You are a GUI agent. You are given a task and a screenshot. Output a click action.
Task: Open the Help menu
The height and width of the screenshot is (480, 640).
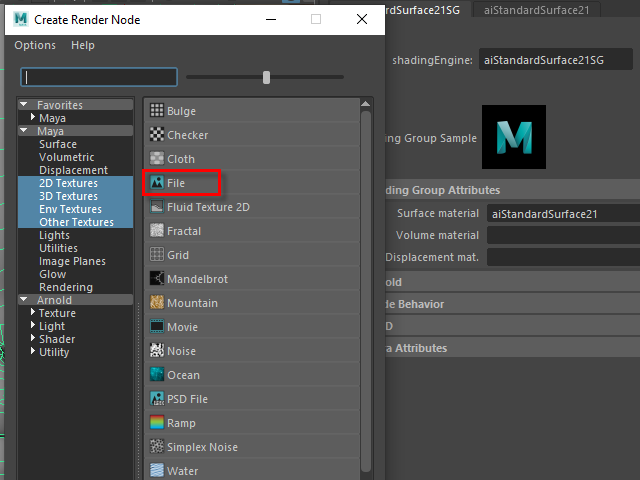pos(83,45)
